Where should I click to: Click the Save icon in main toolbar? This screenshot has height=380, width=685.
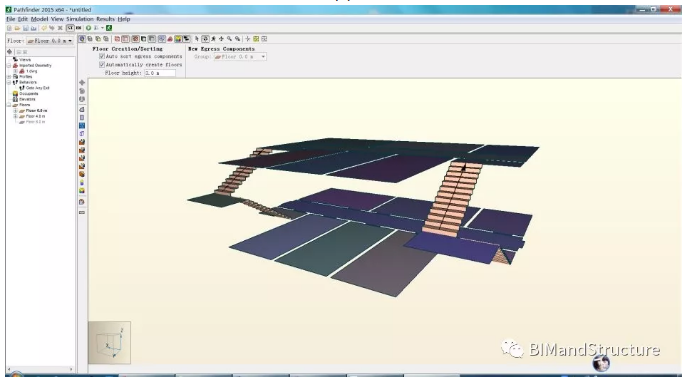26,28
